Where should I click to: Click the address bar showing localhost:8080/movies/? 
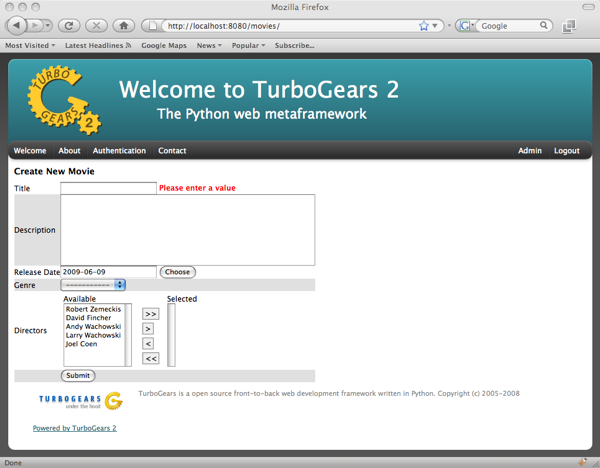291,26
